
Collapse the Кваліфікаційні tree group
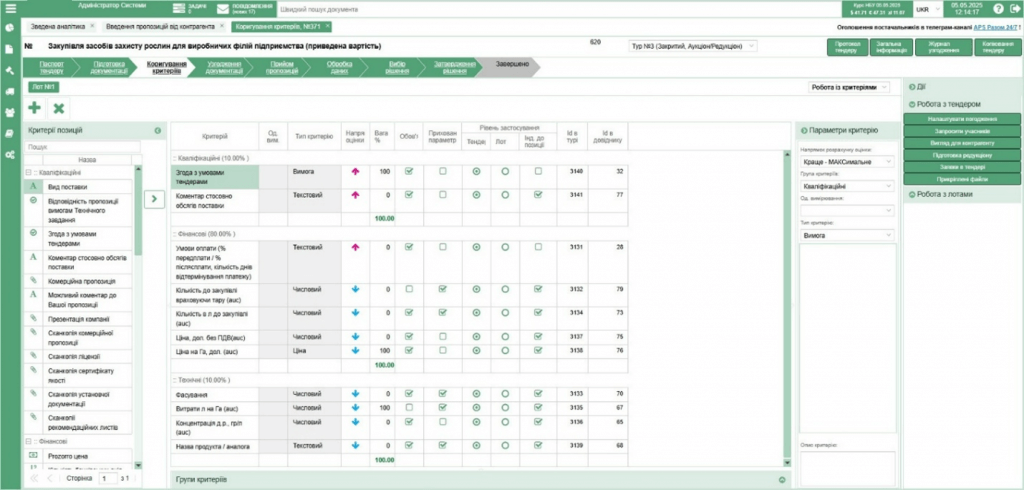[x=28, y=172]
